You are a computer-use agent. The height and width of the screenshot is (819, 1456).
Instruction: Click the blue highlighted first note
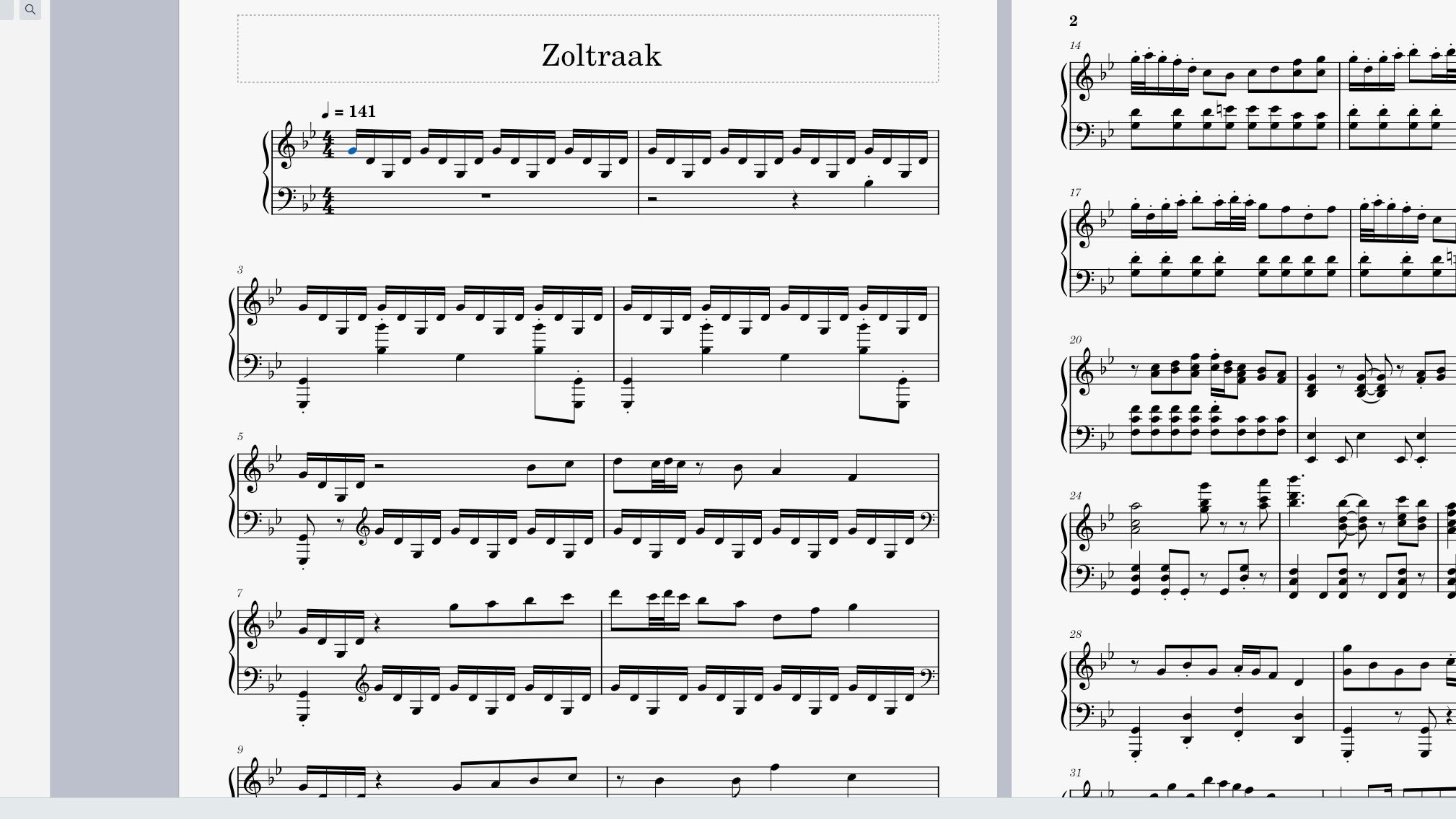[x=352, y=151]
